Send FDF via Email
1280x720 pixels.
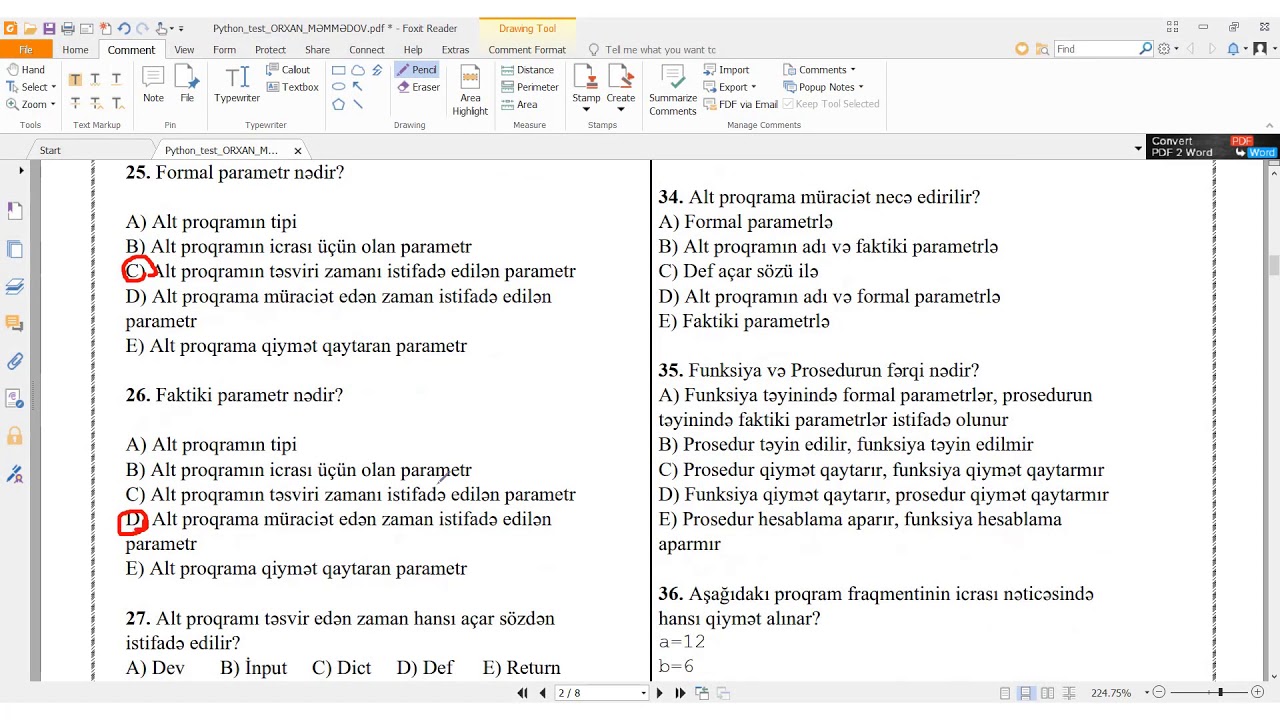click(x=740, y=104)
